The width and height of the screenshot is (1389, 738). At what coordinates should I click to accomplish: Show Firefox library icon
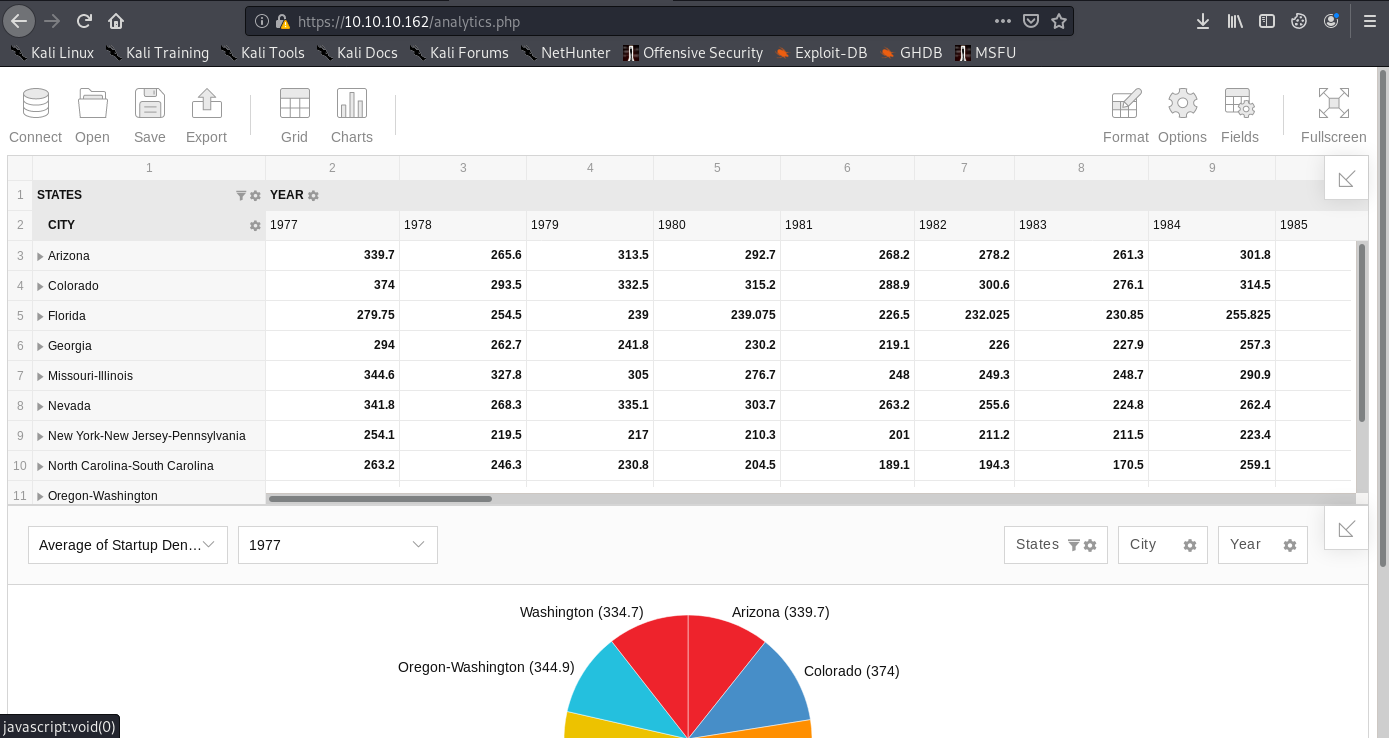pyautogui.click(x=1235, y=21)
